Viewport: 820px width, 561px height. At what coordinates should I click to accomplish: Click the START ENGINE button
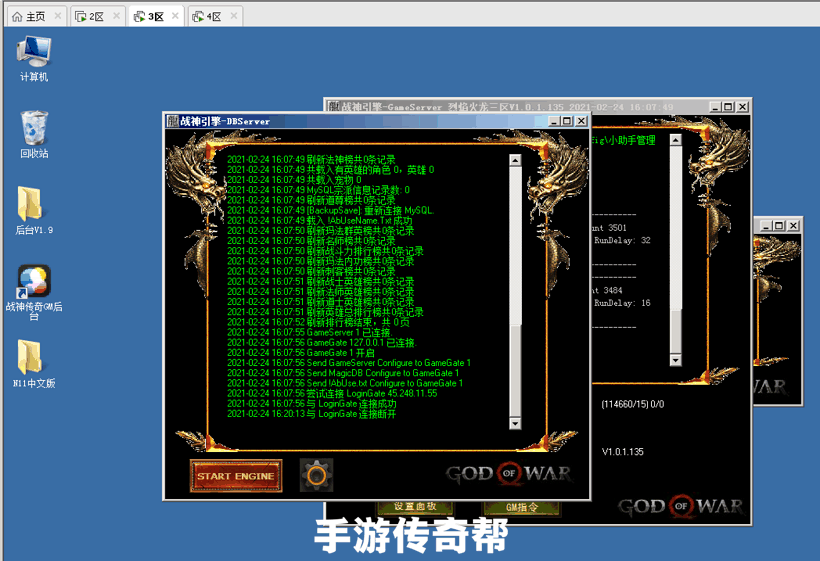(x=236, y=476)
